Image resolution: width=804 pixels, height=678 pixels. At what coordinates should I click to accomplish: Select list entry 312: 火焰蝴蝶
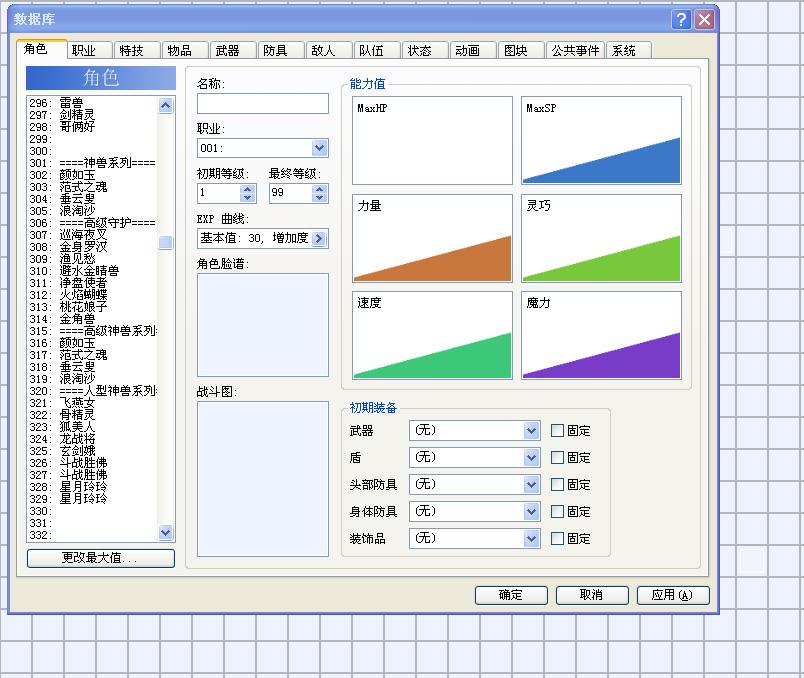pos(93,295)
